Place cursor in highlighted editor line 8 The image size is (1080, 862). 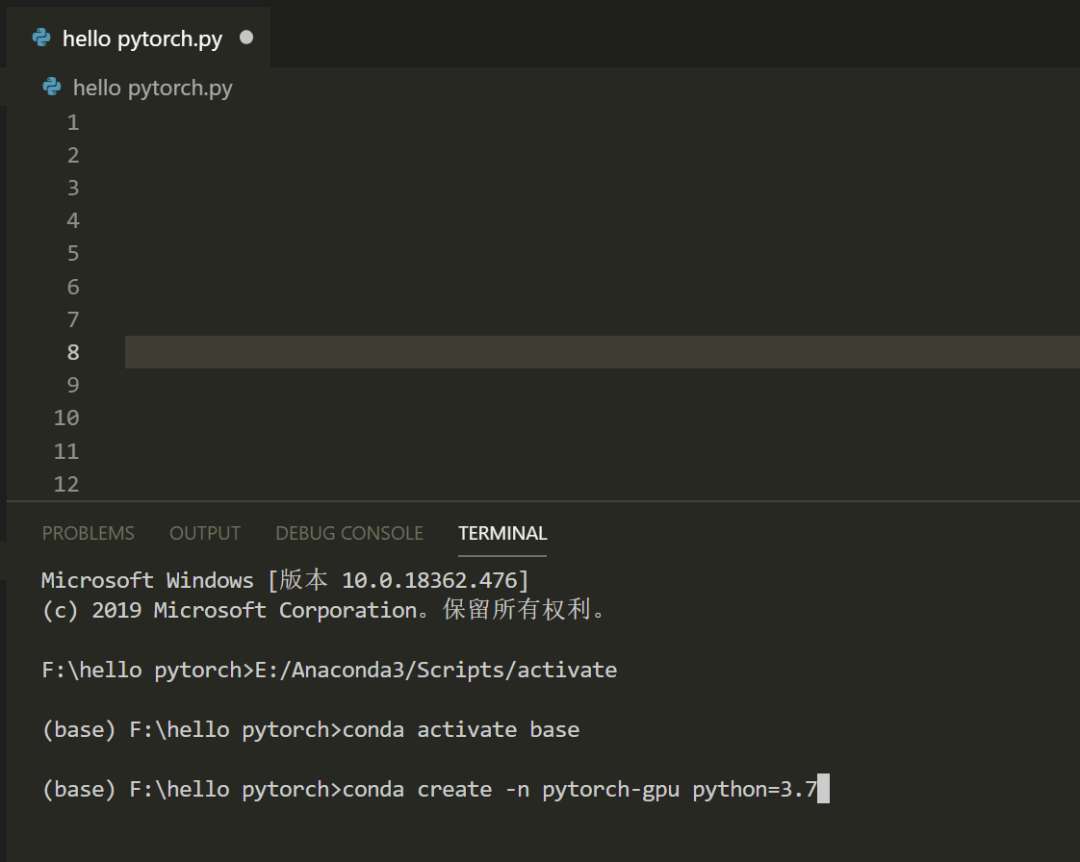click(600, 352)
